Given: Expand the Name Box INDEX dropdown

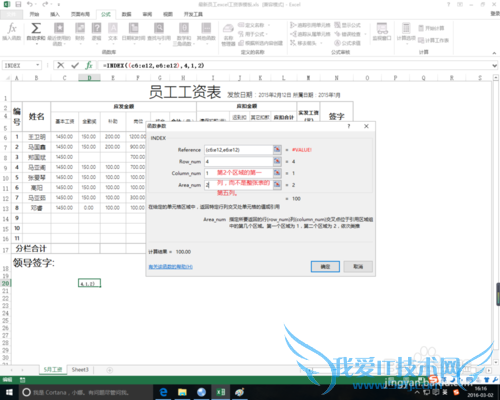Looking at the screenshot, I should (x=38, y=65).
